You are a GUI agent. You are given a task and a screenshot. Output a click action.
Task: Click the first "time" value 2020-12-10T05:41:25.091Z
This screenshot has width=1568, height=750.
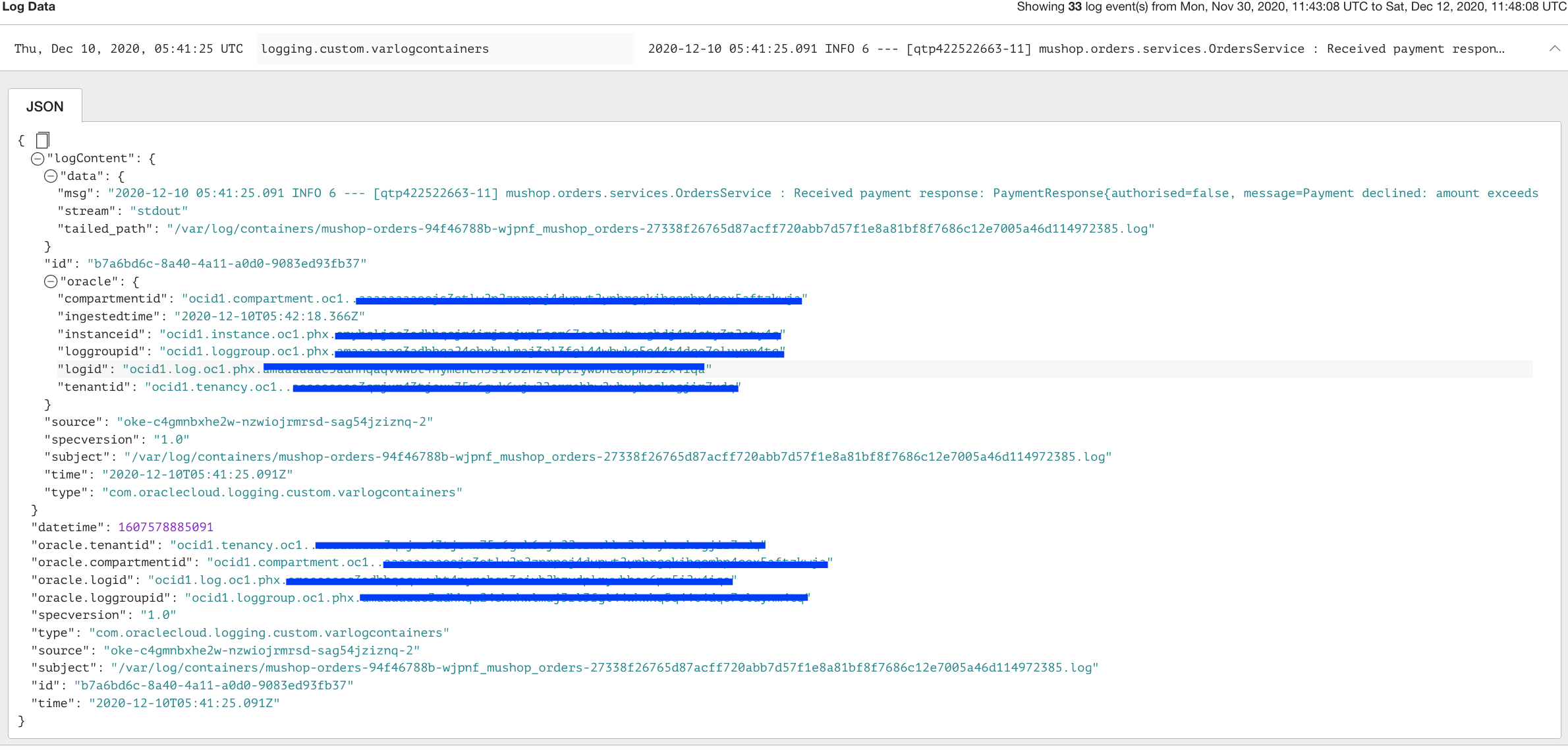pos(197,475)
